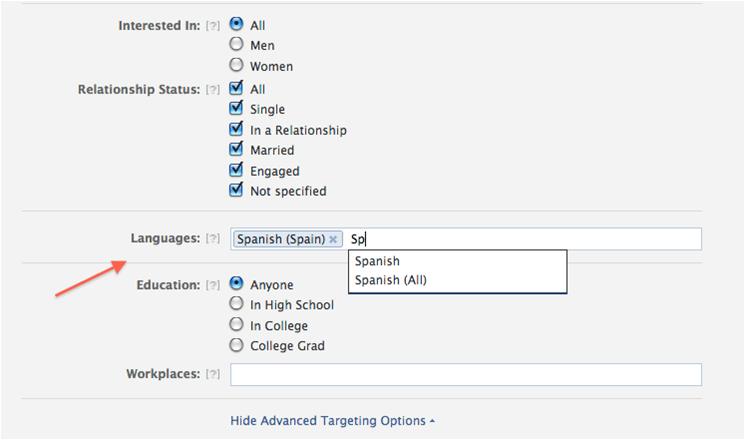The width and height of the screenshot is (745, 440).
Task: Open help icon next to Languages
Action: coord(213,239)
